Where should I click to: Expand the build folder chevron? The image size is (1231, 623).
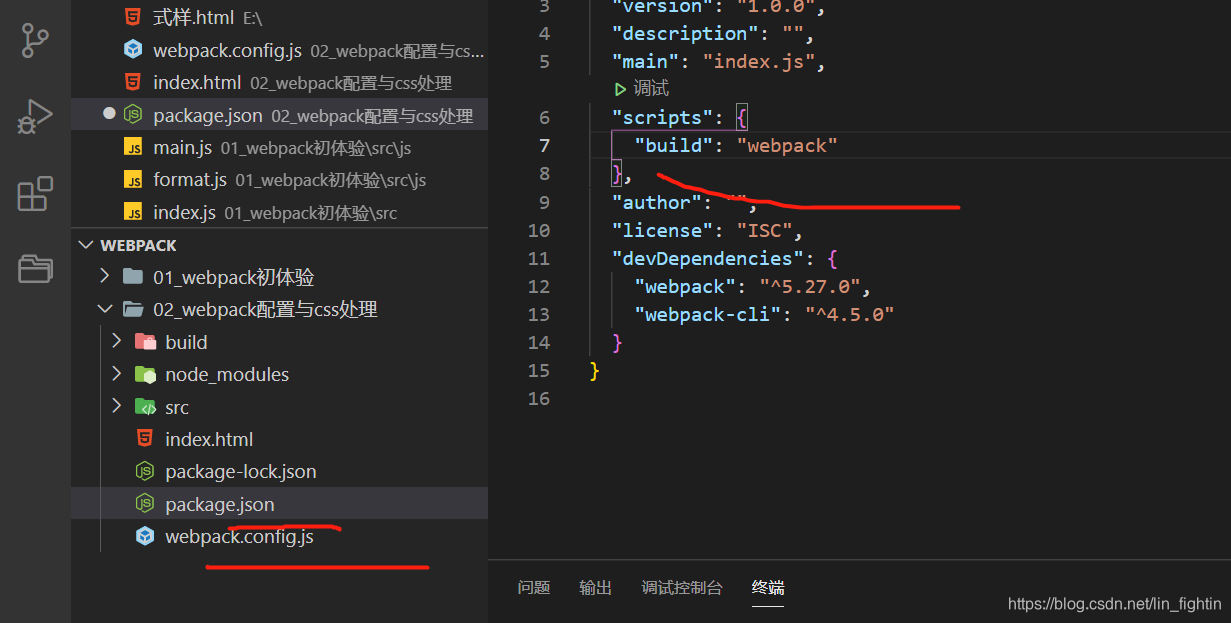coord(117,341)
